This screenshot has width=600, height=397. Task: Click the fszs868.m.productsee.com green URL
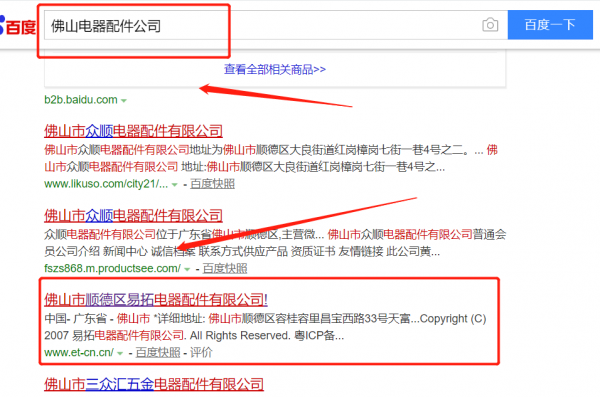point(112,268)
